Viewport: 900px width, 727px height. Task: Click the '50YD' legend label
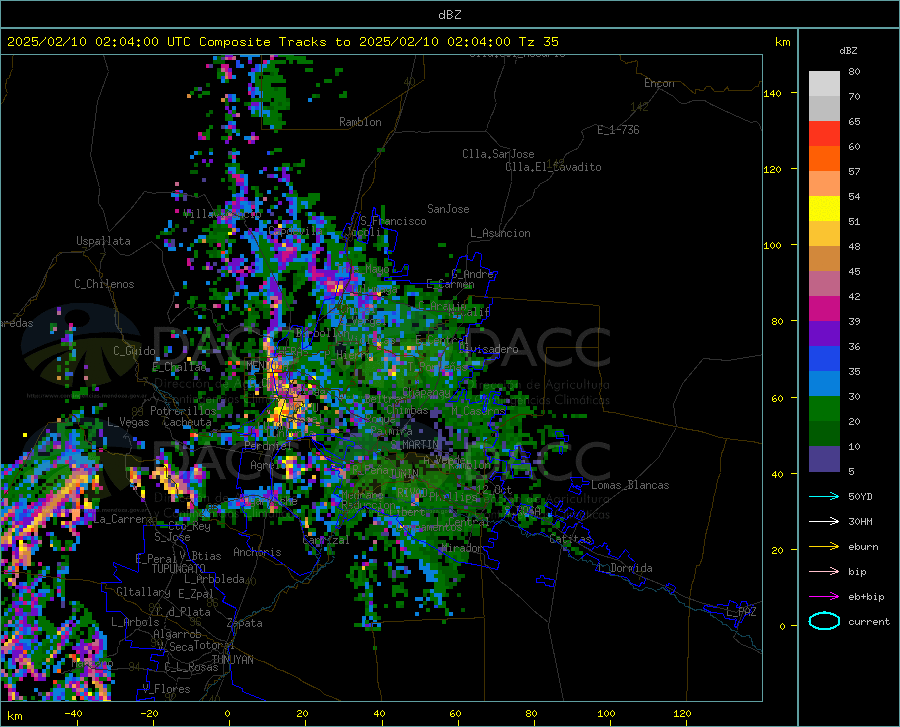coord(860,496)
